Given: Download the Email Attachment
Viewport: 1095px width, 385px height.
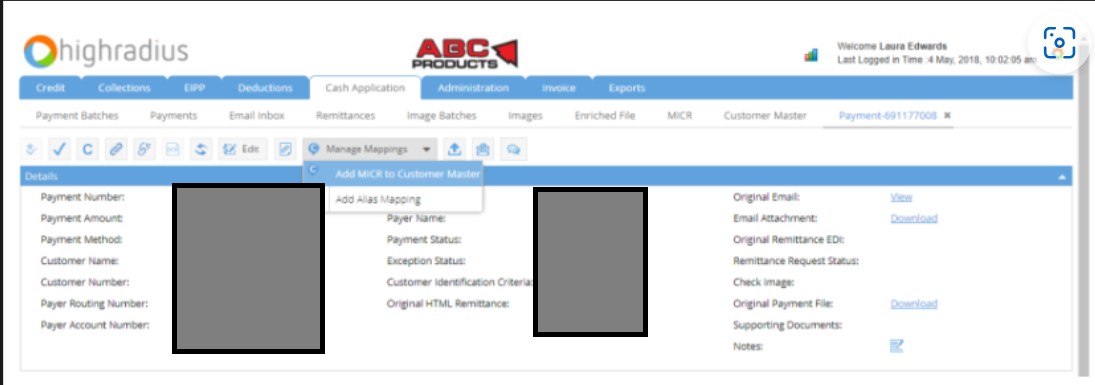Looking at the screenshot, I should tap(913, 218).
